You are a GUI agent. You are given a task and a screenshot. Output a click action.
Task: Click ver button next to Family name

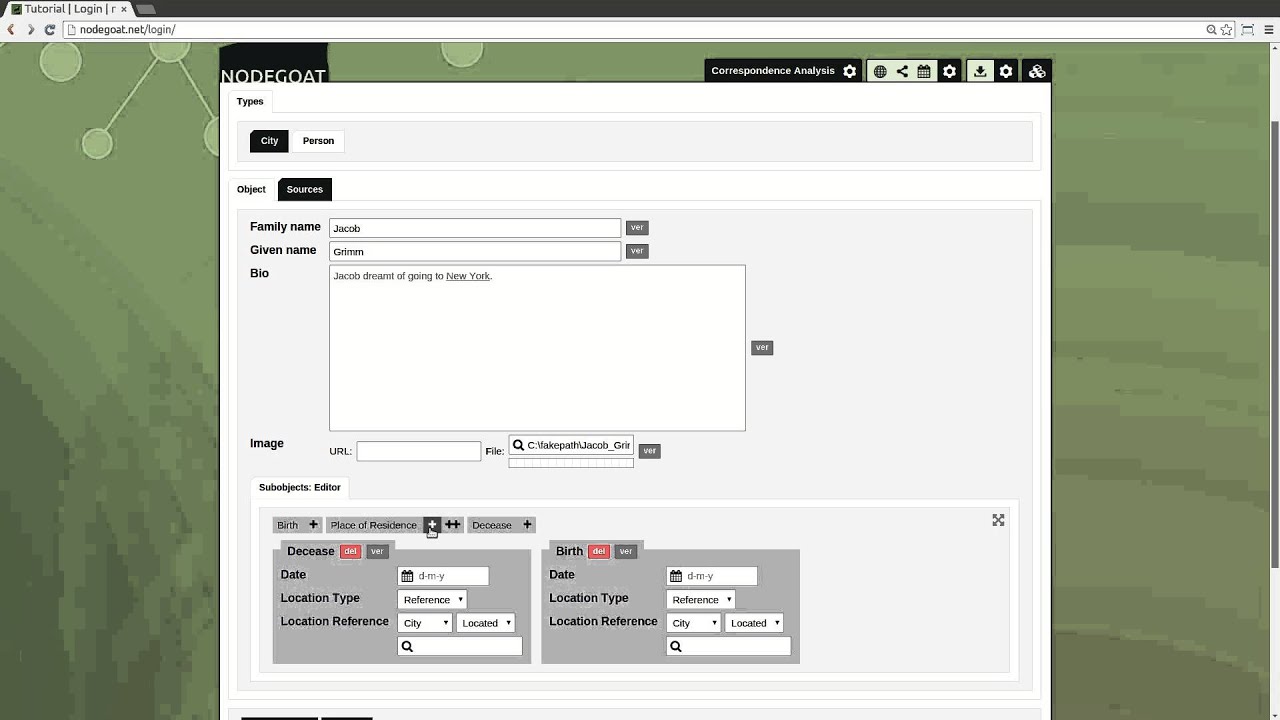click(x=637, y=228)
